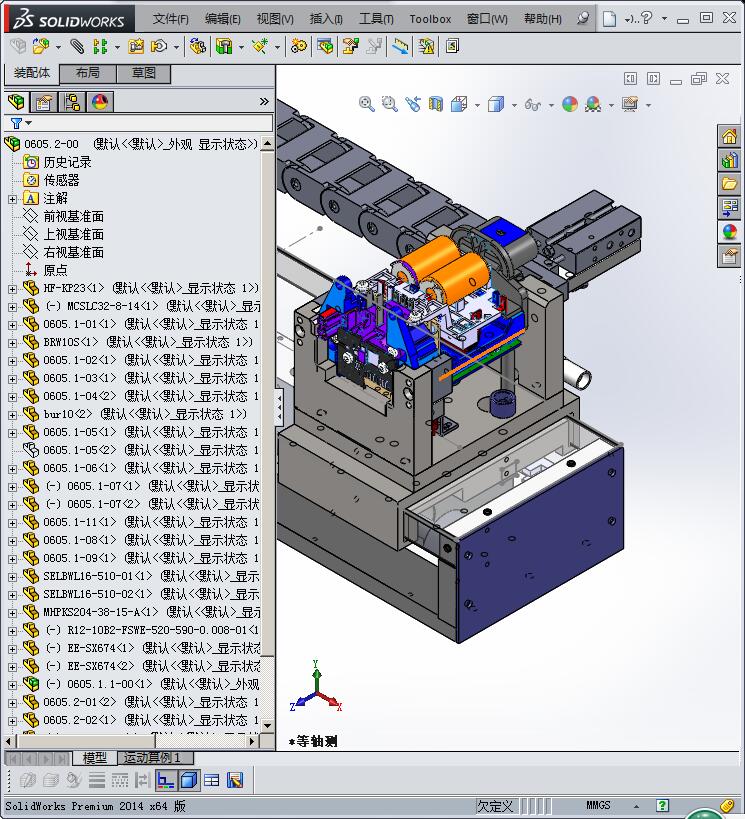Click feature tree vertical scrollbar down arrow
Screen dimensions: 745x819
[x=267, y=725]
